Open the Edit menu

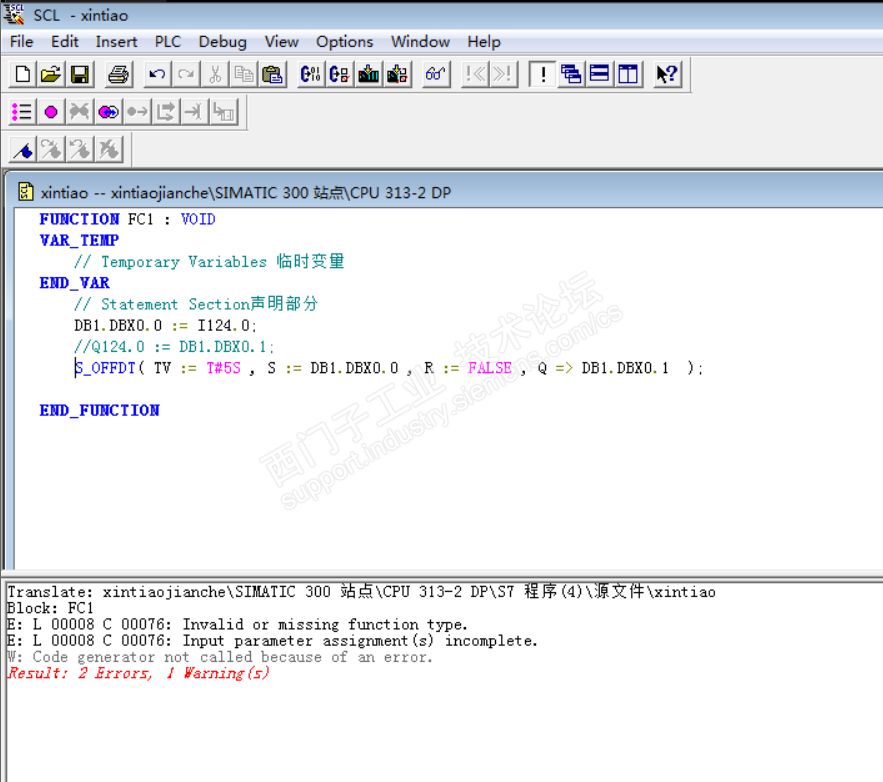click(65, 42)
